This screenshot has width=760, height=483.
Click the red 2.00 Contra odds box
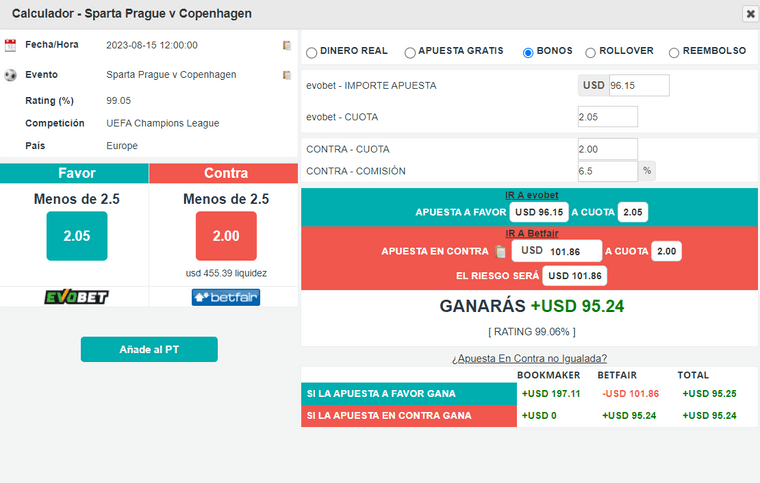pyautogui.click(x=226, y=236)
